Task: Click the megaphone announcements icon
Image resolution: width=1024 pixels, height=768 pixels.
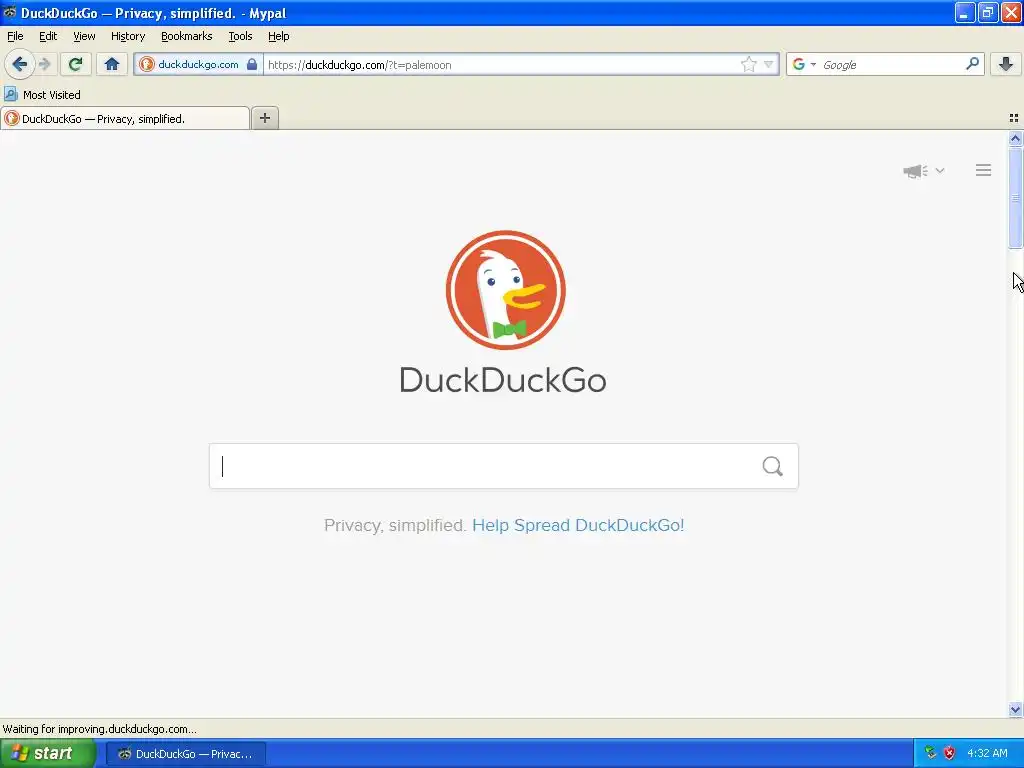Action: click(x=915, y=171)
